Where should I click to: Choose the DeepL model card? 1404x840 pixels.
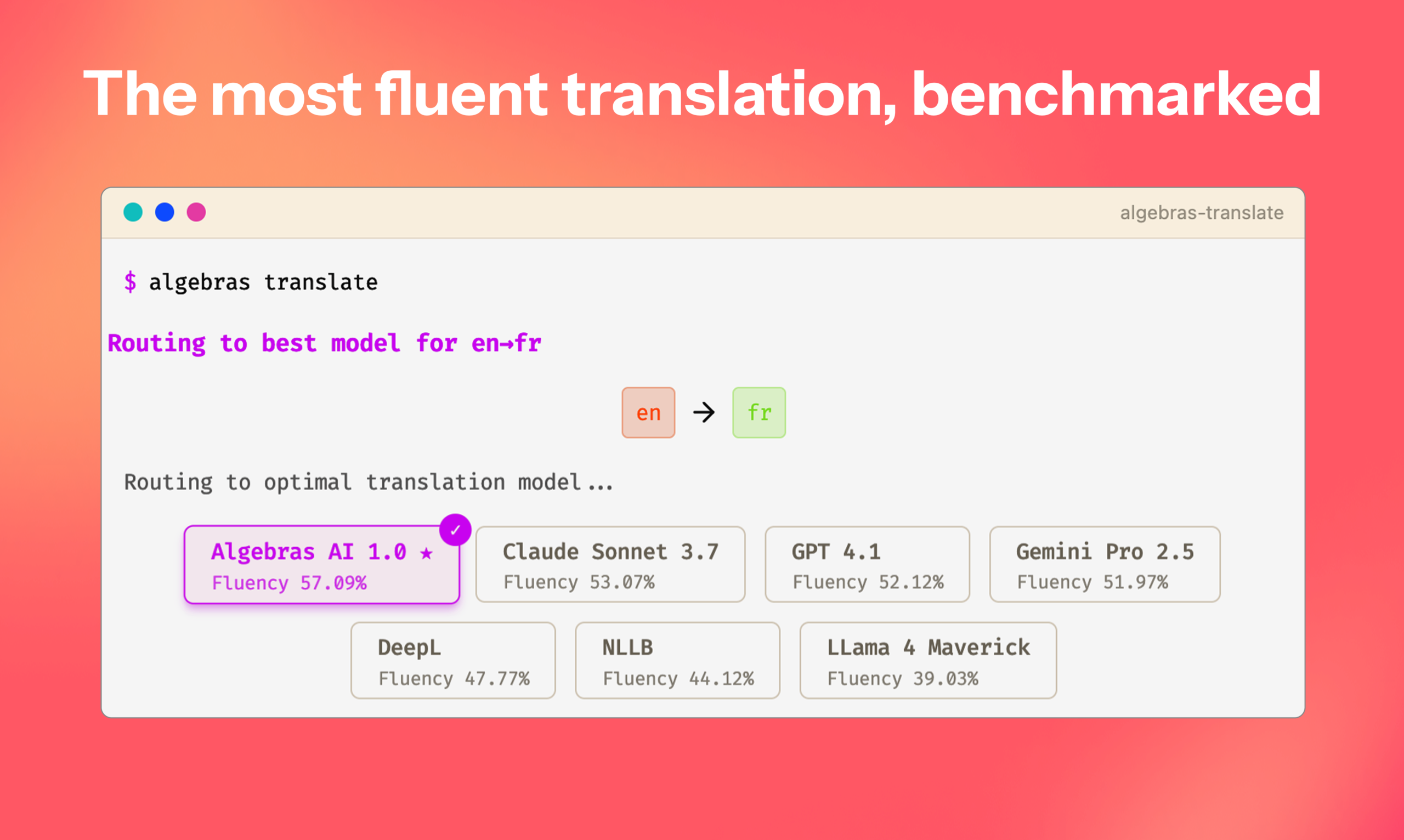click(453, 661)
